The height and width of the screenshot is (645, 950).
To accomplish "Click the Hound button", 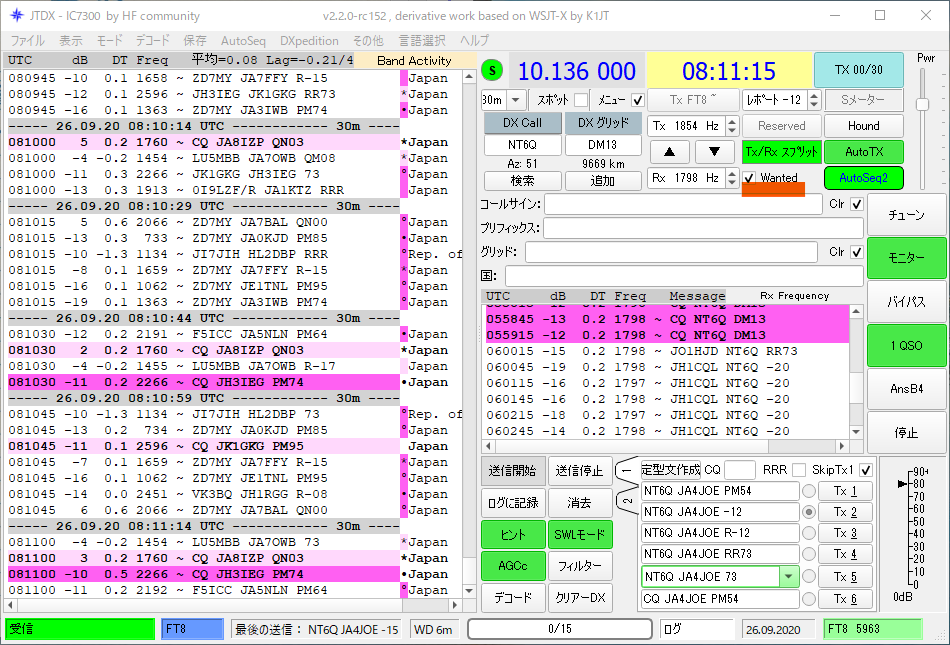I will pos(863,126).
